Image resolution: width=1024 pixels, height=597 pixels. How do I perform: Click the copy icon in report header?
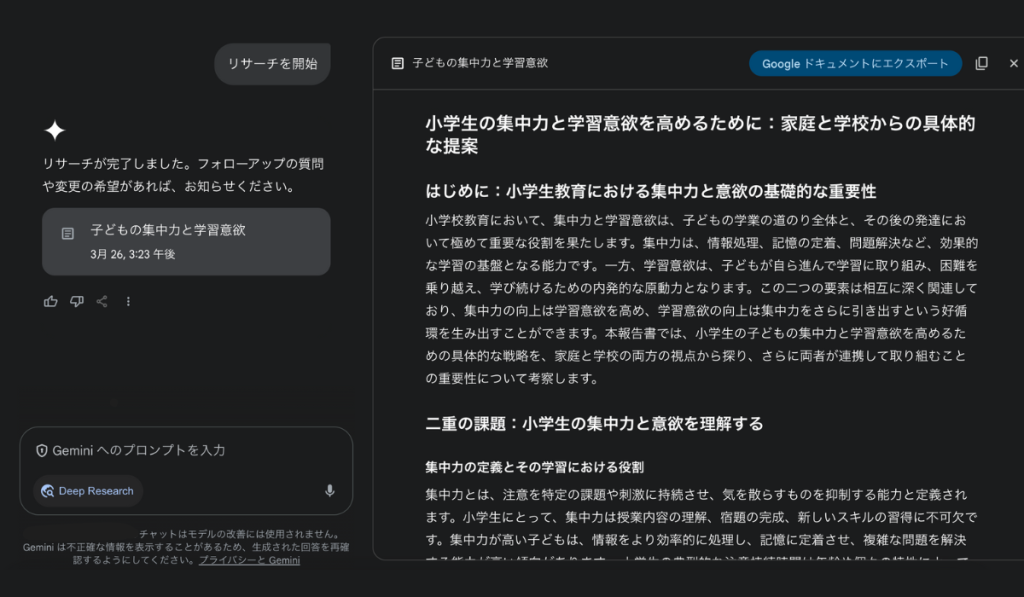coord(981,63)
